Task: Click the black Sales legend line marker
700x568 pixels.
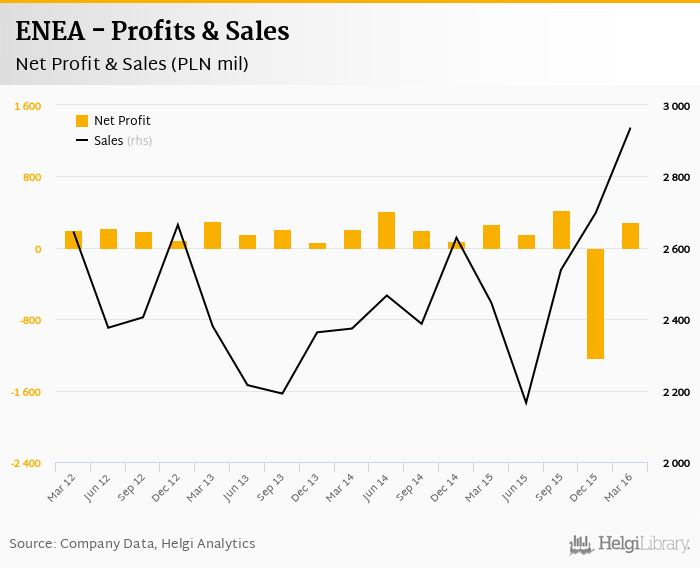Action: pos(82,141)
